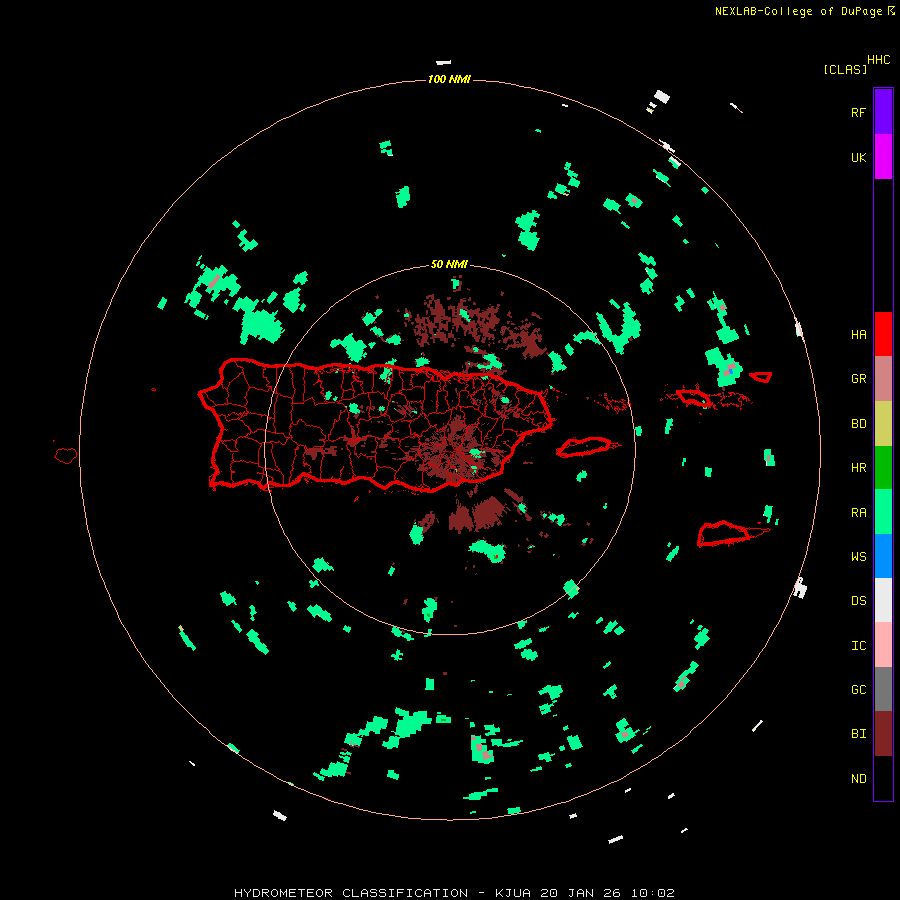This screenshot has width=900, height=900.
Task: Click the 100 NMI range ring label
Action: click(449, 79)
